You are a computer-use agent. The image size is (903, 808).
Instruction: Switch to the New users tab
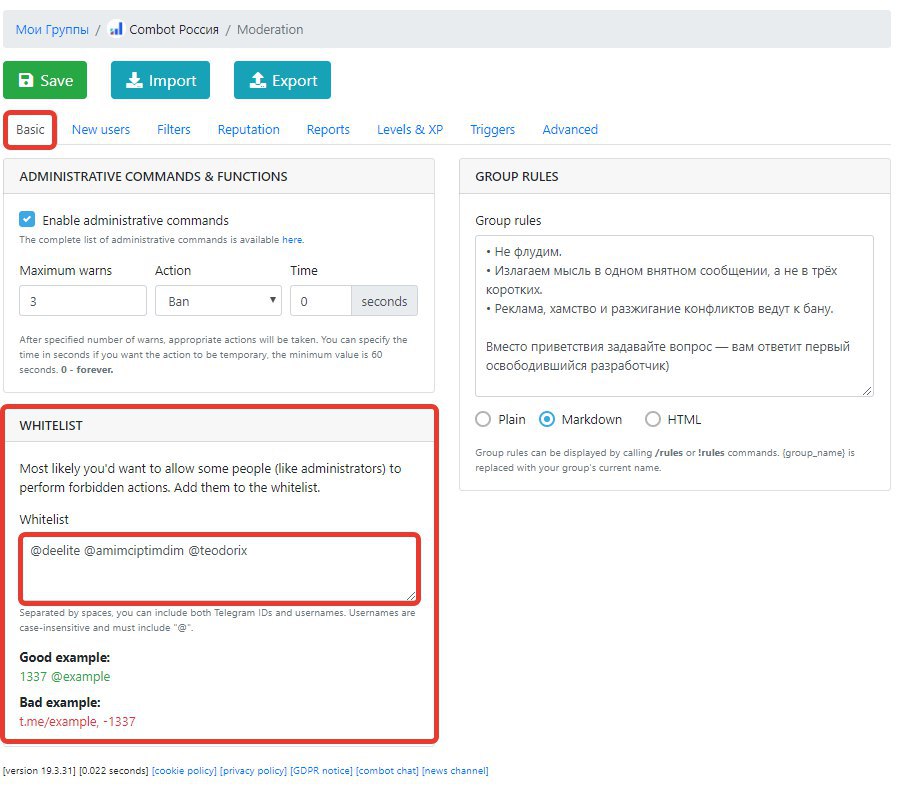tap(101, 130)
